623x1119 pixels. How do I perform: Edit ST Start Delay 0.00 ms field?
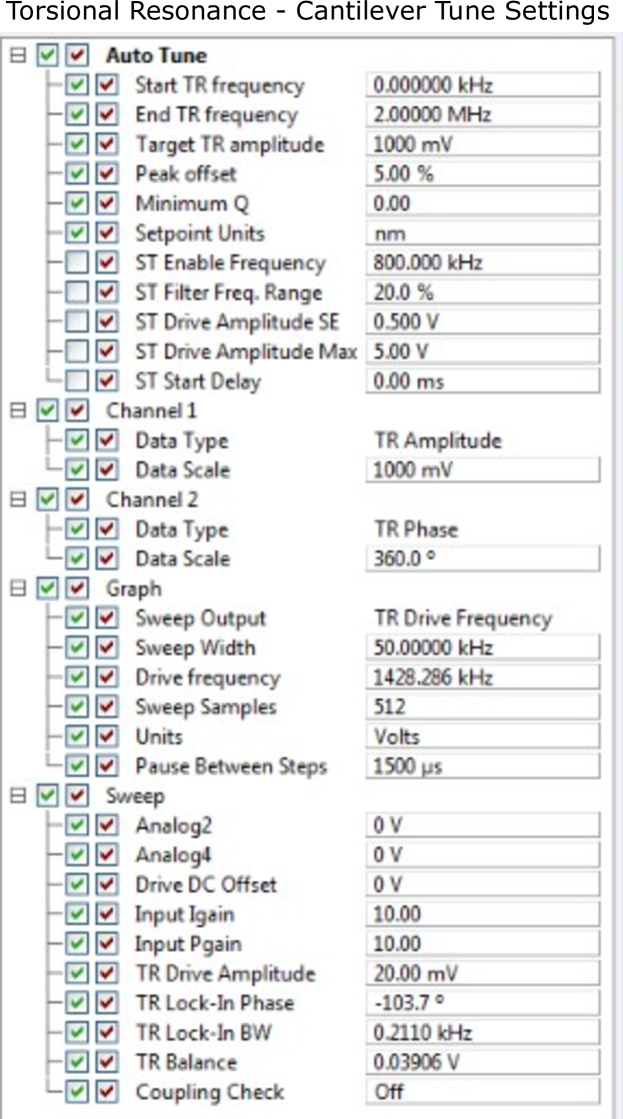coord(483,382)
